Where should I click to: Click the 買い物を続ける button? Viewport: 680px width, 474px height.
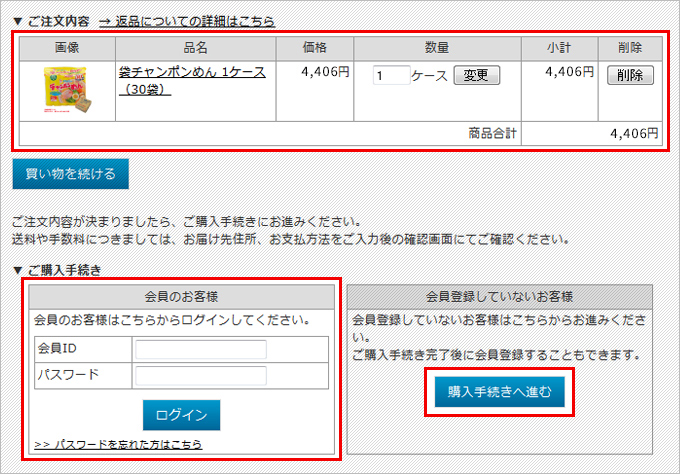70,172
